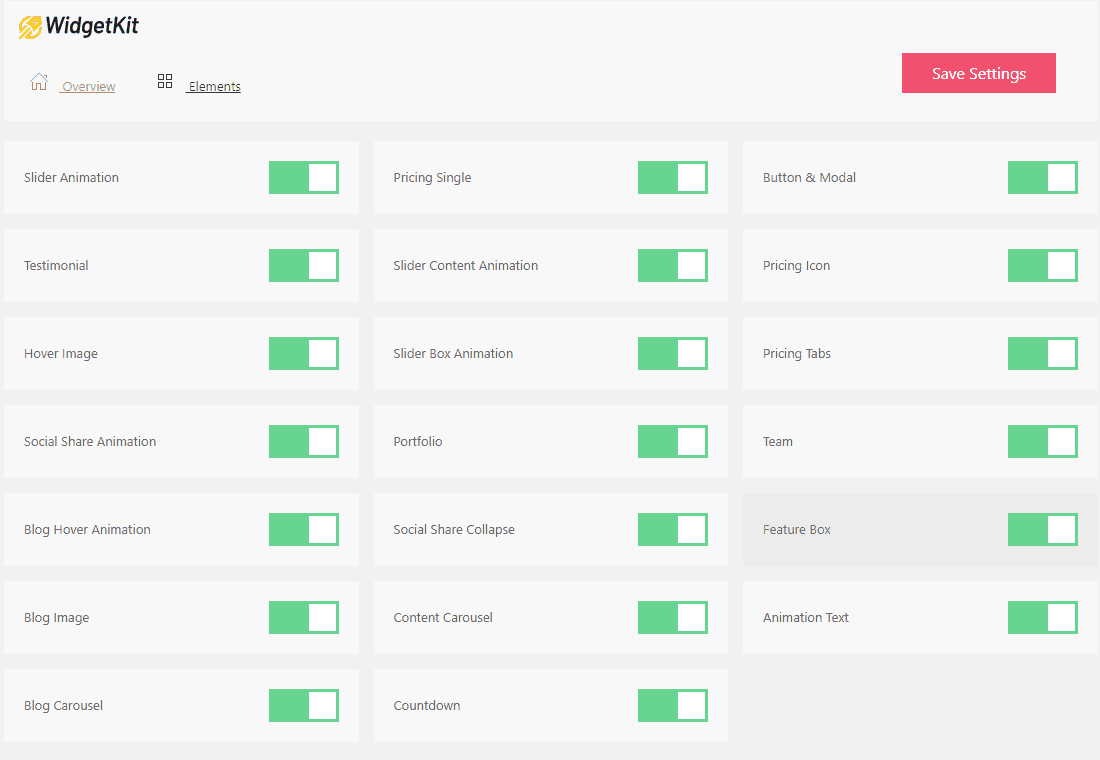Viewport: 1100px width, 760px height.
Task: Click the home icon beside Overview
Action: tap(38, 82)
